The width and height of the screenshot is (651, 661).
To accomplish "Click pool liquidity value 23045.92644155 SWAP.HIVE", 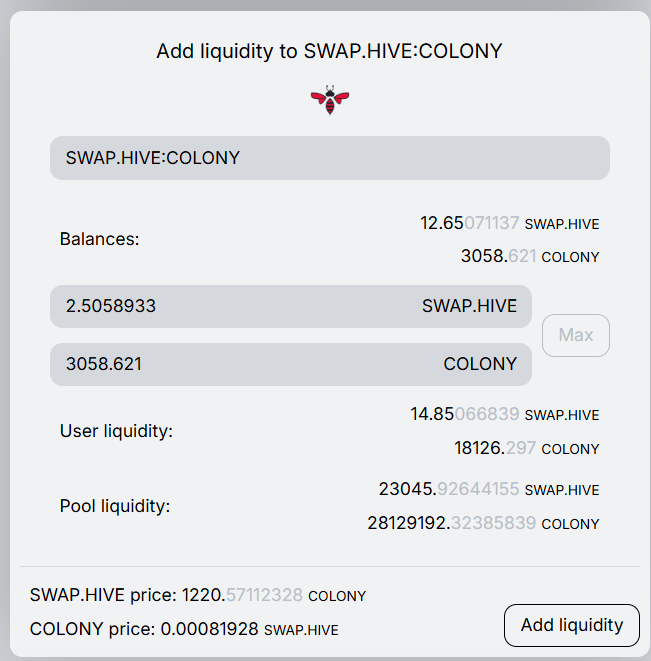I will coord(488,489).
